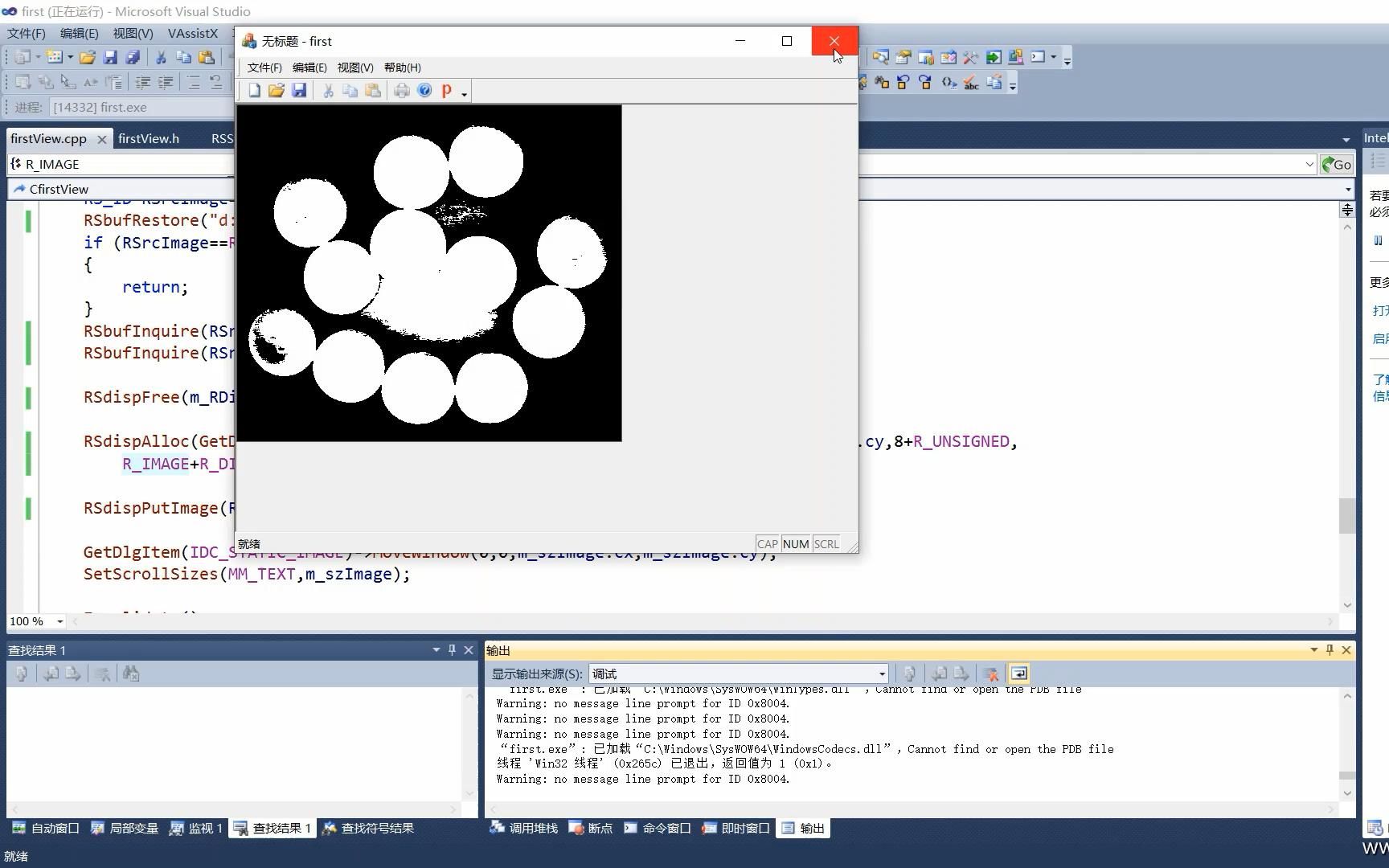Open 输出 panel window position dropdown

(x=1314, y=649)
